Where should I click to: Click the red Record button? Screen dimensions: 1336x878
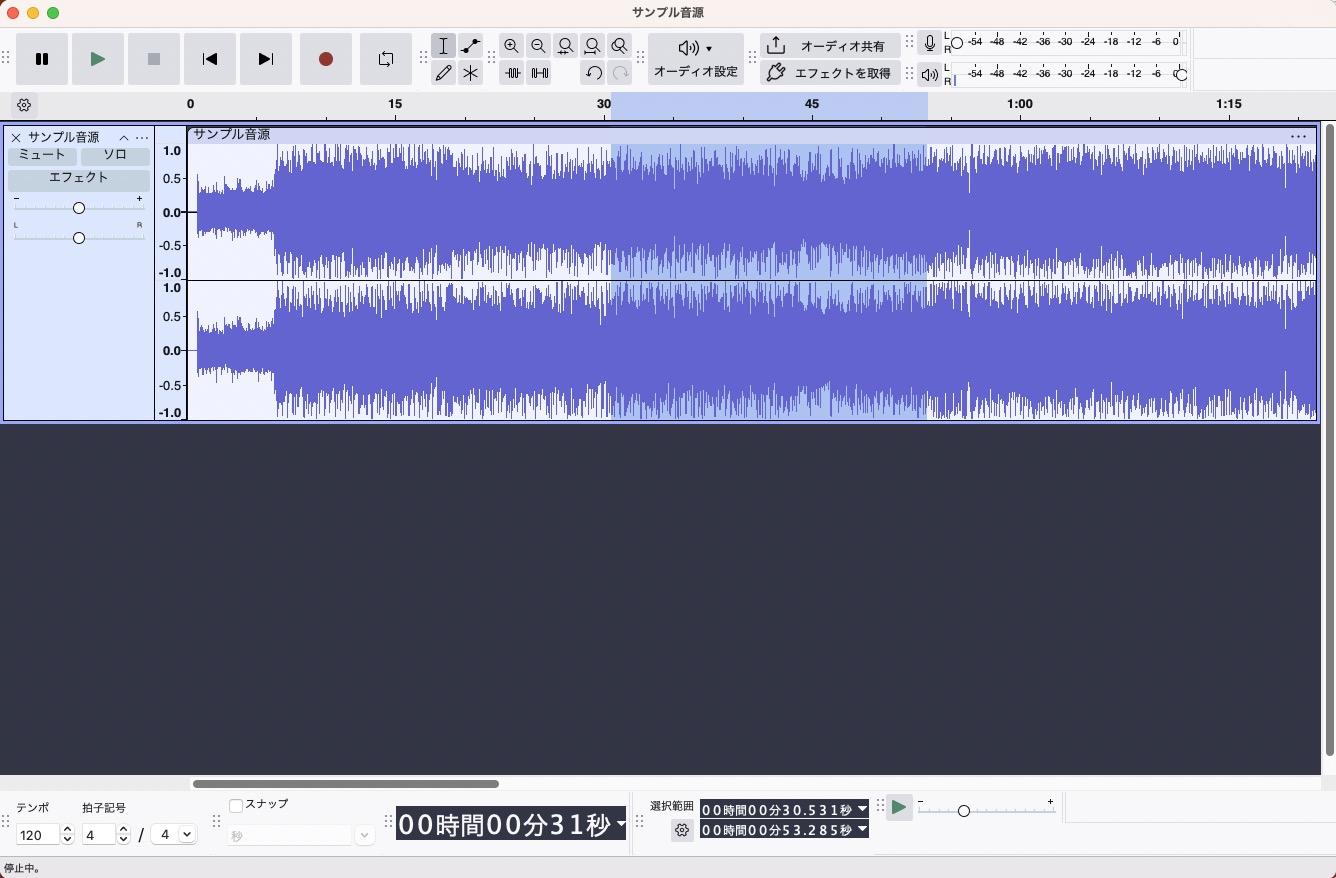click(325, 59)
